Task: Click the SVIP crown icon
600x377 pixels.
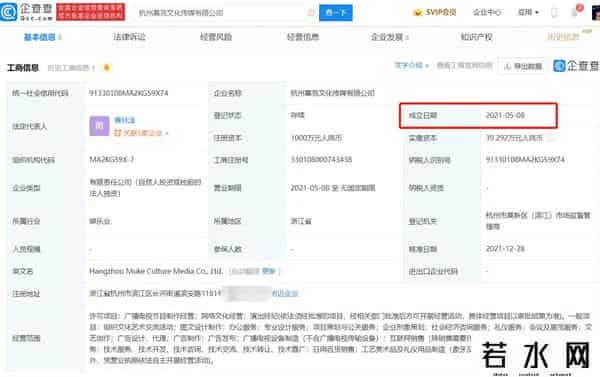Action: (x=417, y=13)
